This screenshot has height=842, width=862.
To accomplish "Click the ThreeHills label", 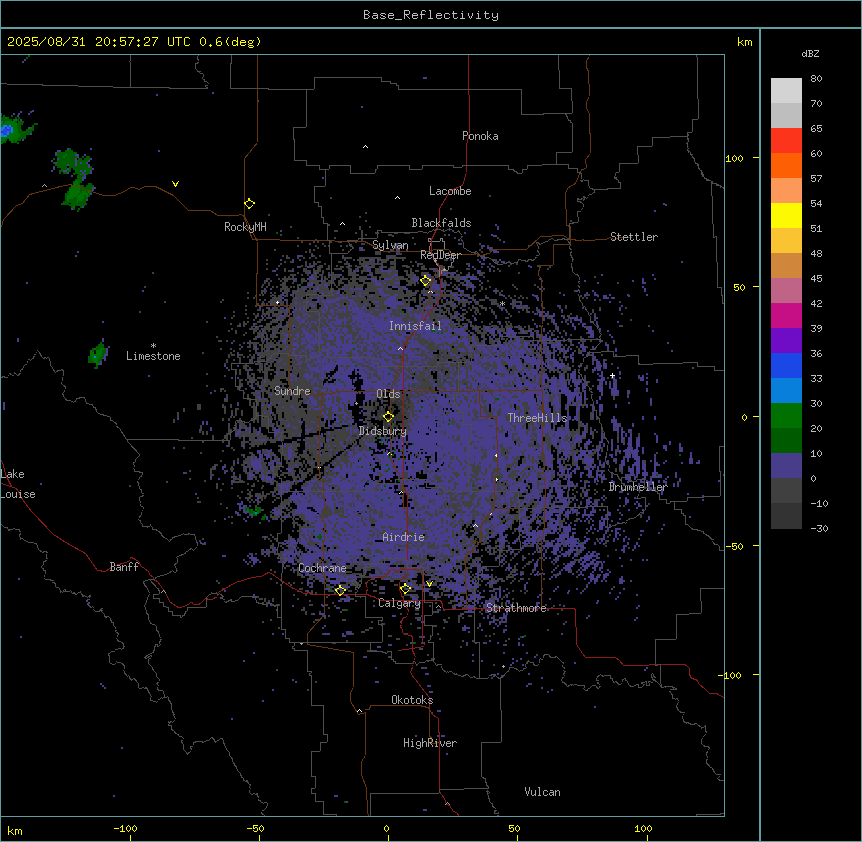I will 537,418.
